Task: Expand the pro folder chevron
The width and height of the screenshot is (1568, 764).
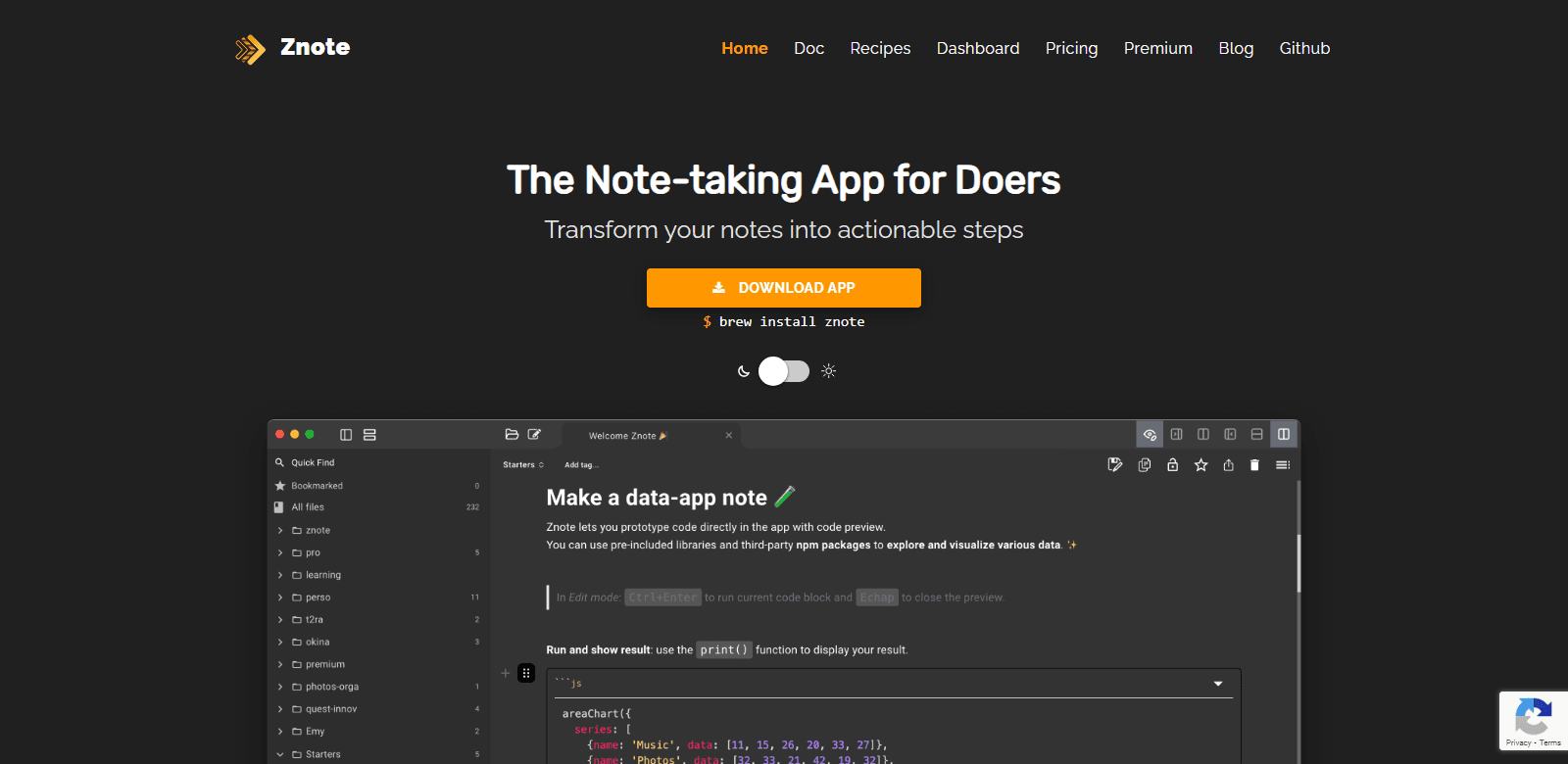Action: click(x=280, y=553)
